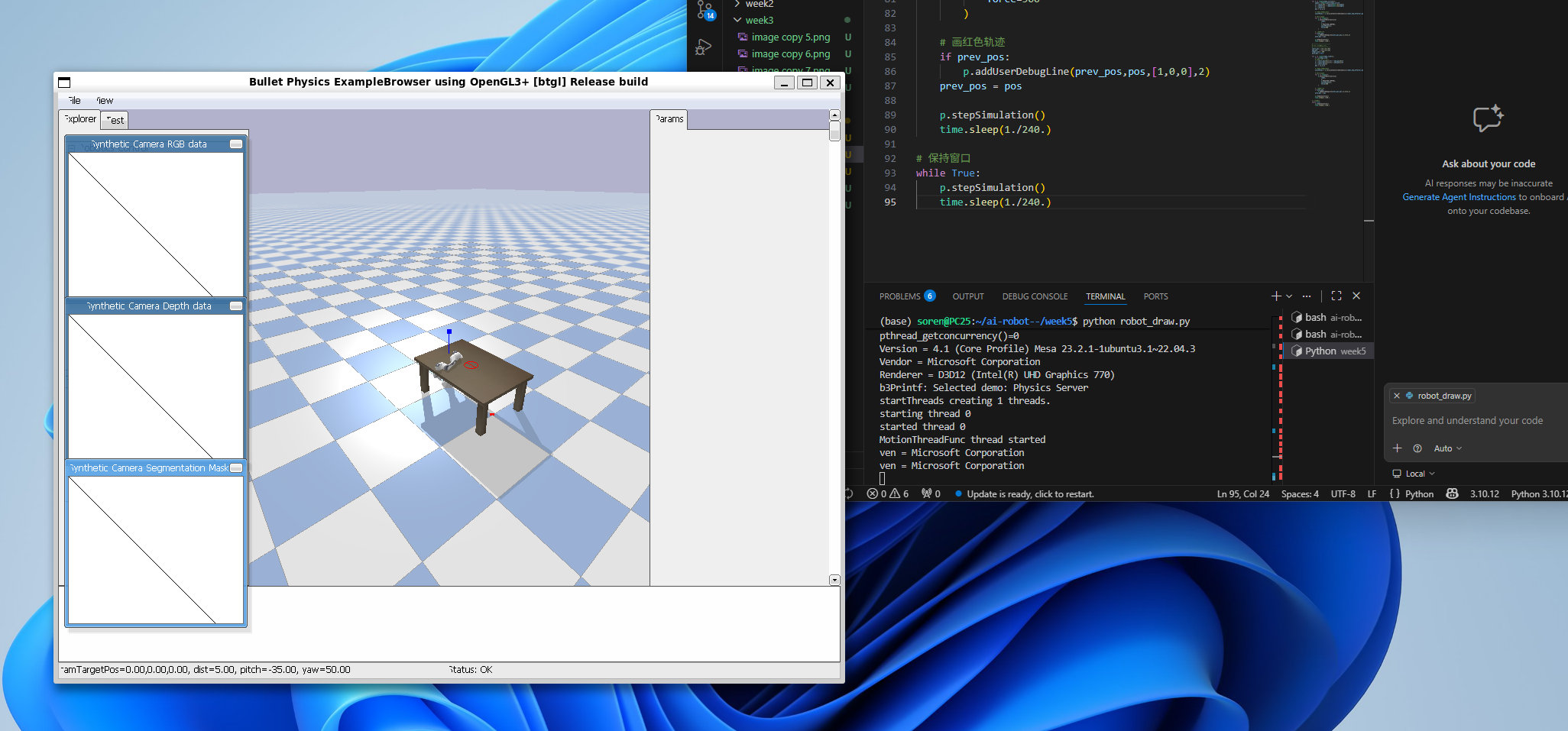The image size is (1568, 731).
Task: Switch to the Test tab in Bullet
Action: point(115,120)
